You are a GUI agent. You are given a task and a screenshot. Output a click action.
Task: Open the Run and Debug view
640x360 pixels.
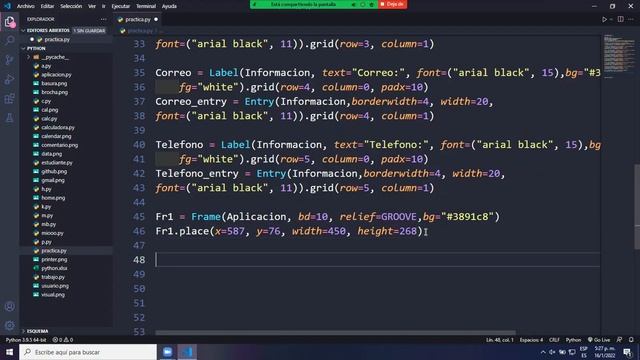(x=9, y=79)
